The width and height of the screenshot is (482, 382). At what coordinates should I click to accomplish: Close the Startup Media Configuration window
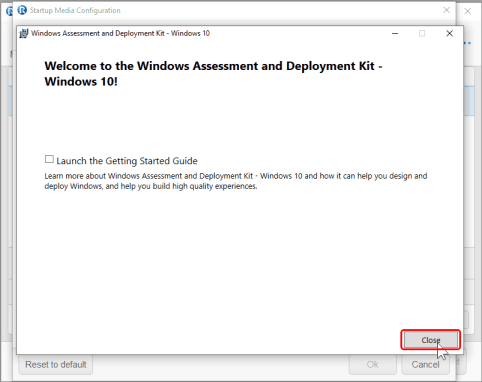pyautogui.click(x=447, y=10)
